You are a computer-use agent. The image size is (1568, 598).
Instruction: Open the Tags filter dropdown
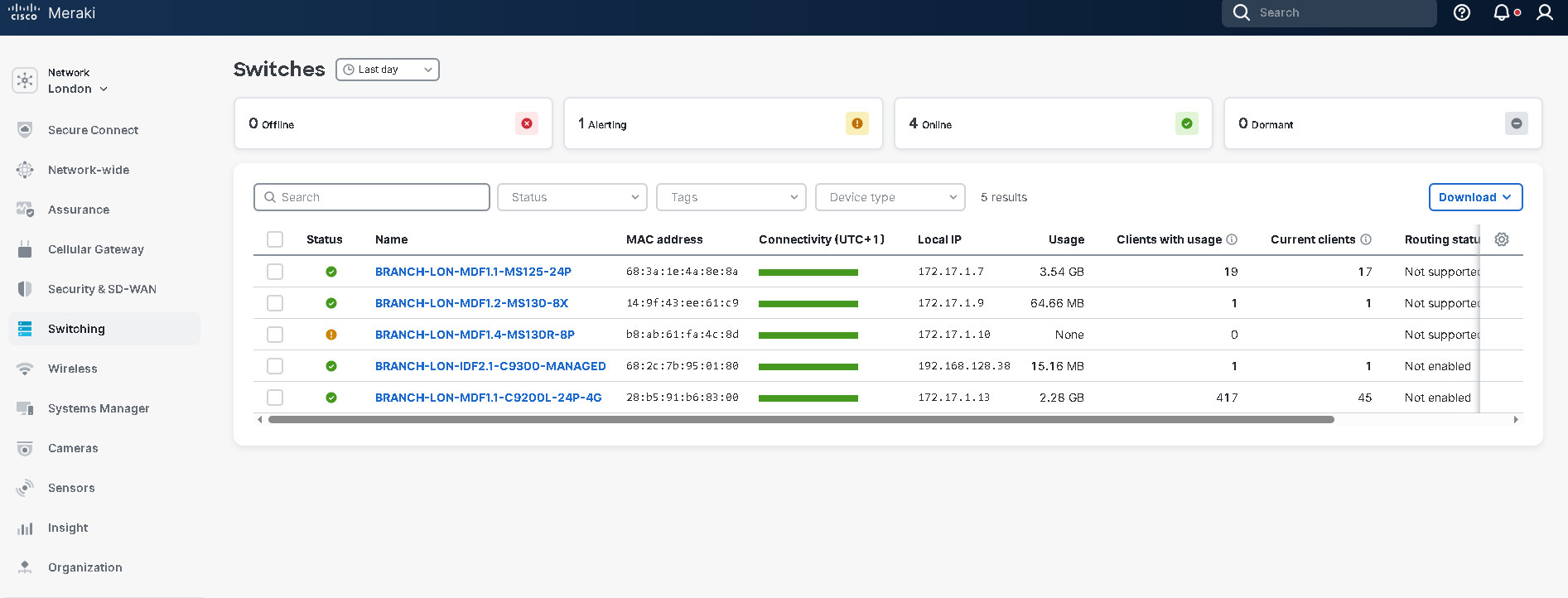731,197
